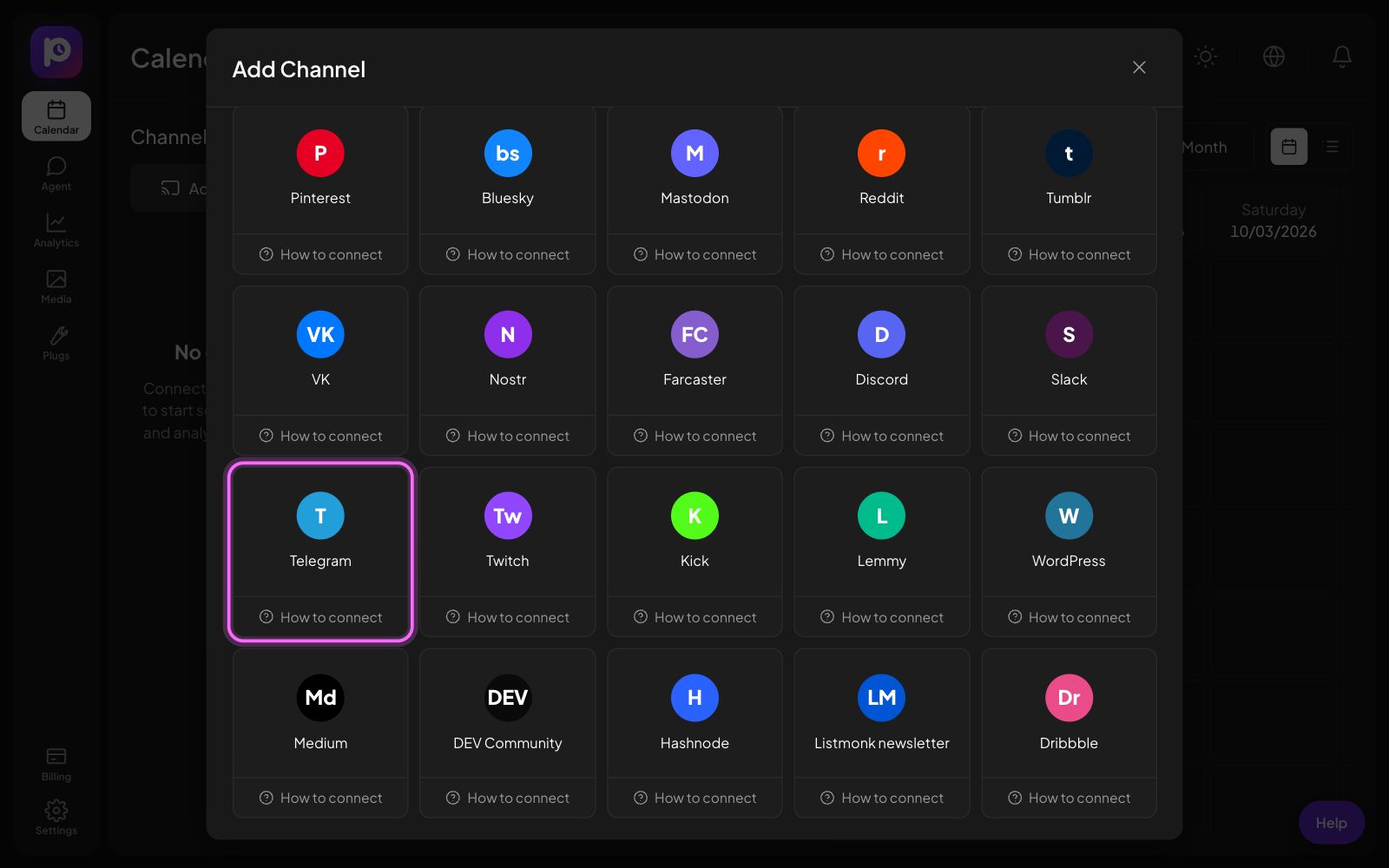Screen dimensions: 1389x868
Task: Choose the Farcaster channel icon
Action: (x=694, y=335)
